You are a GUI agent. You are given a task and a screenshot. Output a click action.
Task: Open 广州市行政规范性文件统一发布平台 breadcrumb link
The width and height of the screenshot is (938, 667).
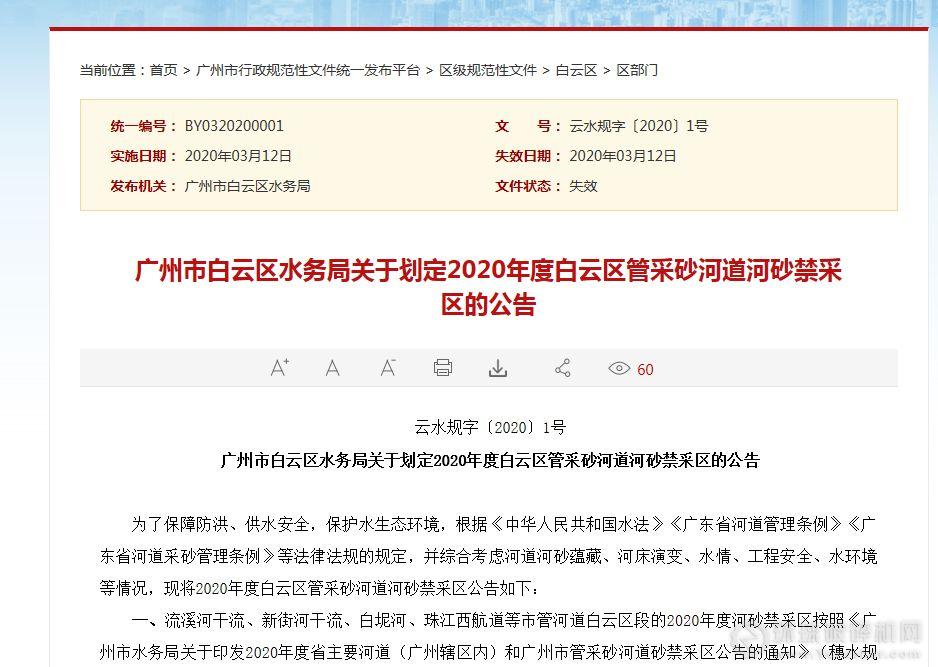click(x=308, y=70)
